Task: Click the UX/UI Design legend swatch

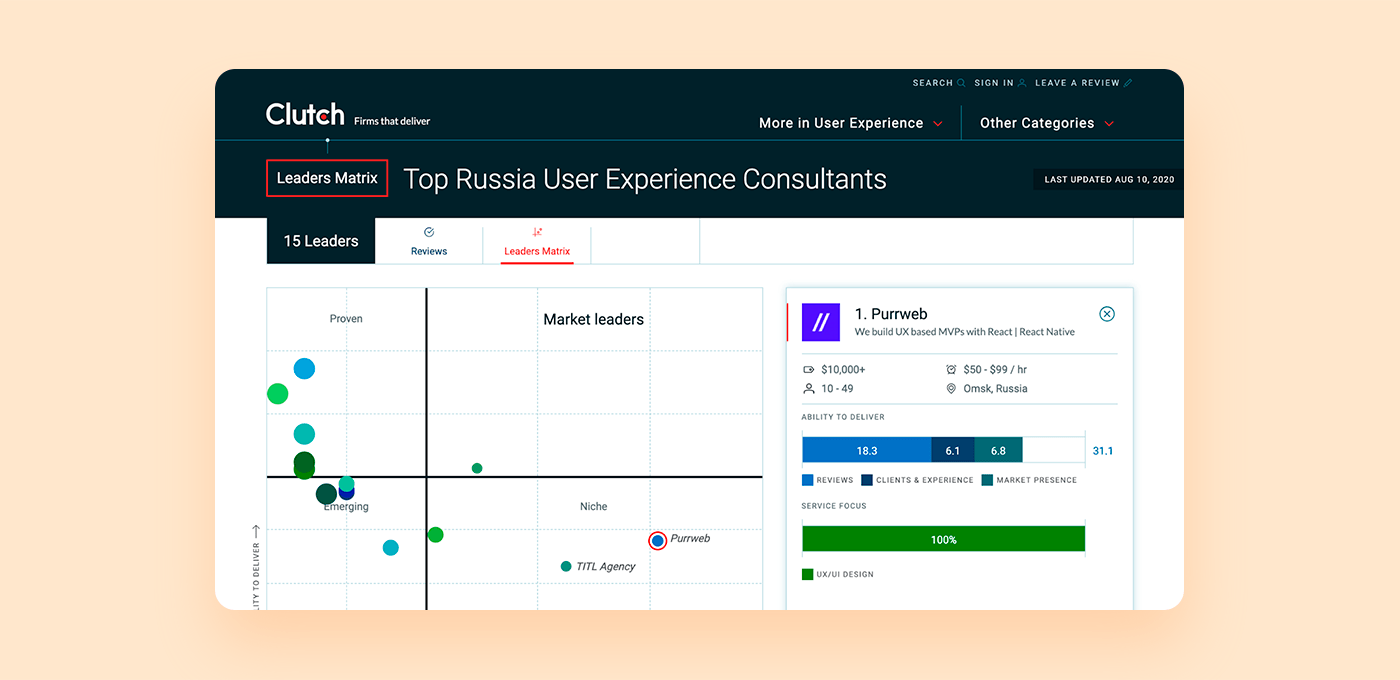Action: 807,574
